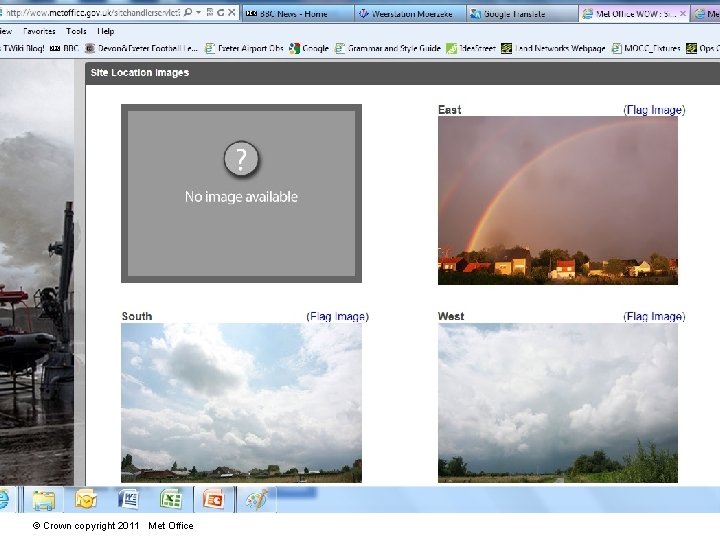Switch to the Weerstation Moerzeke tab
The image size is (720, 540).
[x=410, y=14]
